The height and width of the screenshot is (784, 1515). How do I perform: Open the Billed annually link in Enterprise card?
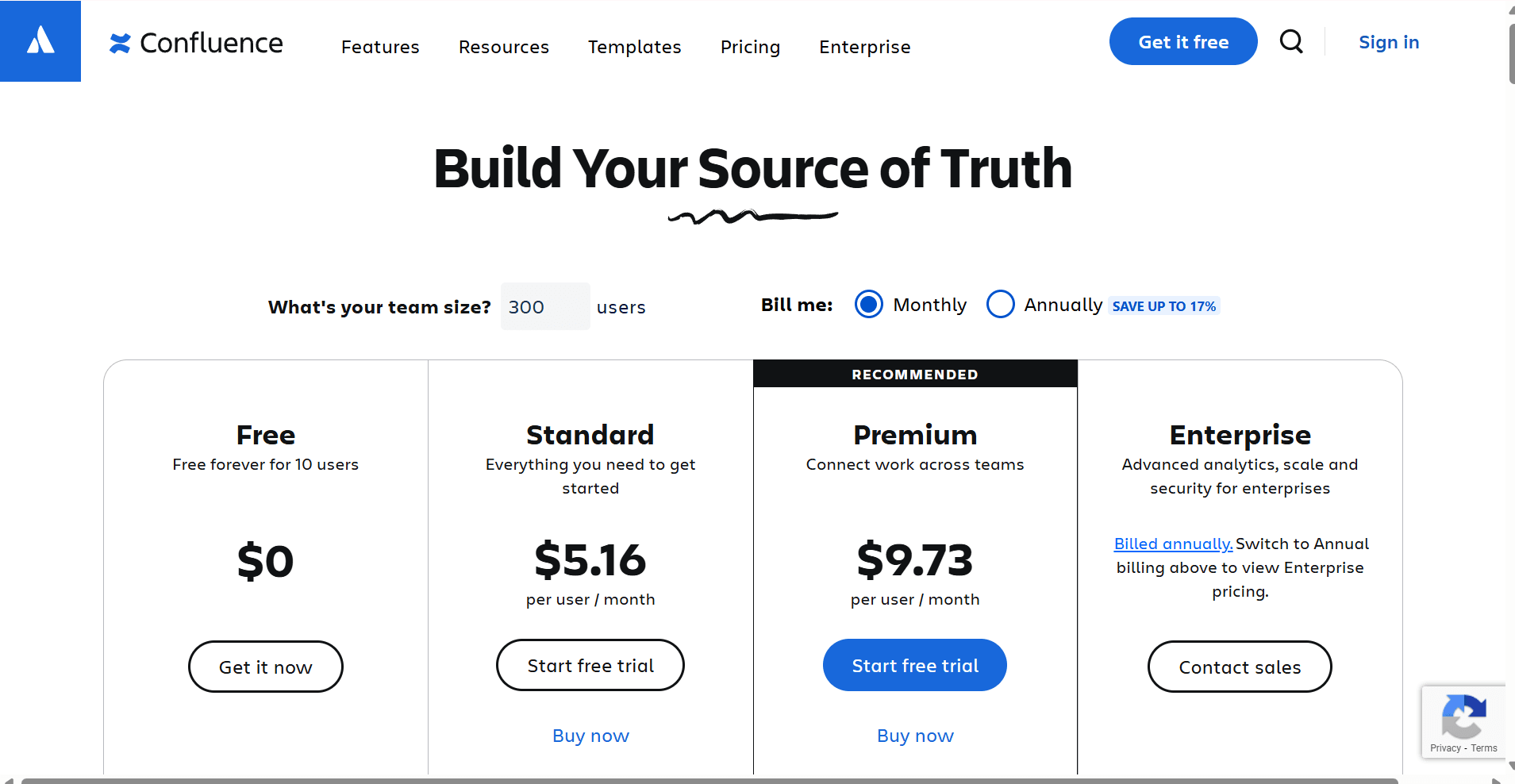pyautogui.click(x=1173, y=544)
